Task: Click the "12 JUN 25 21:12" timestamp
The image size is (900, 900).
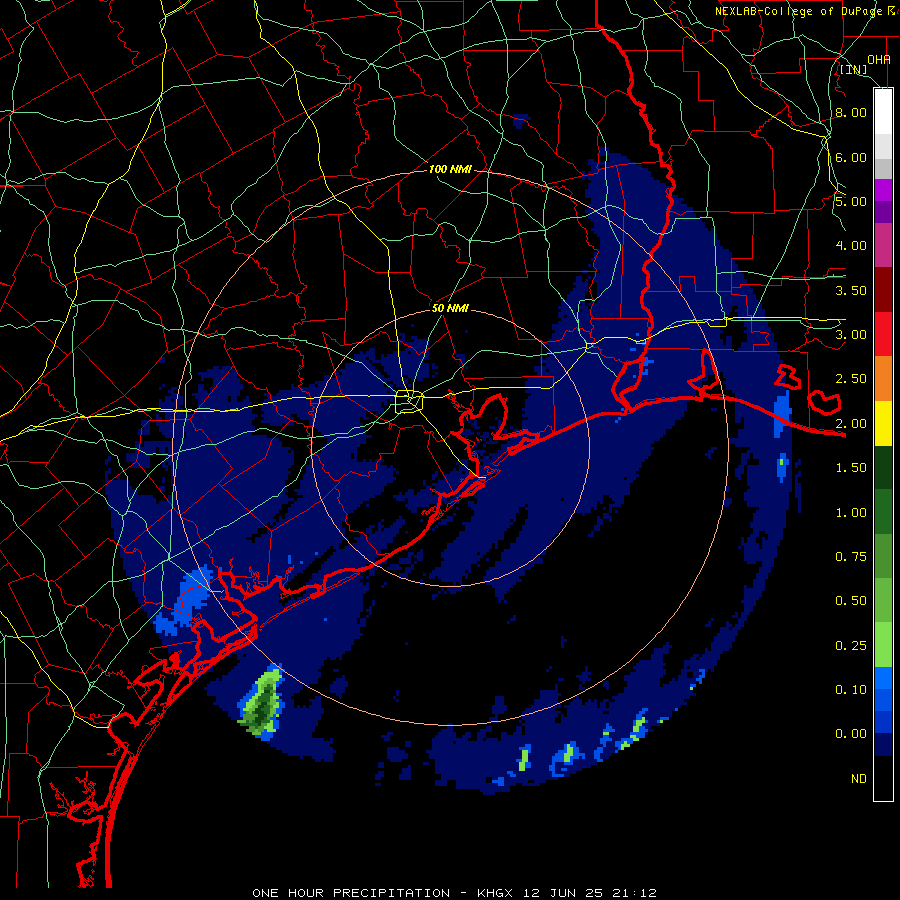Action: pyautogui.click(x=590, y=893)
